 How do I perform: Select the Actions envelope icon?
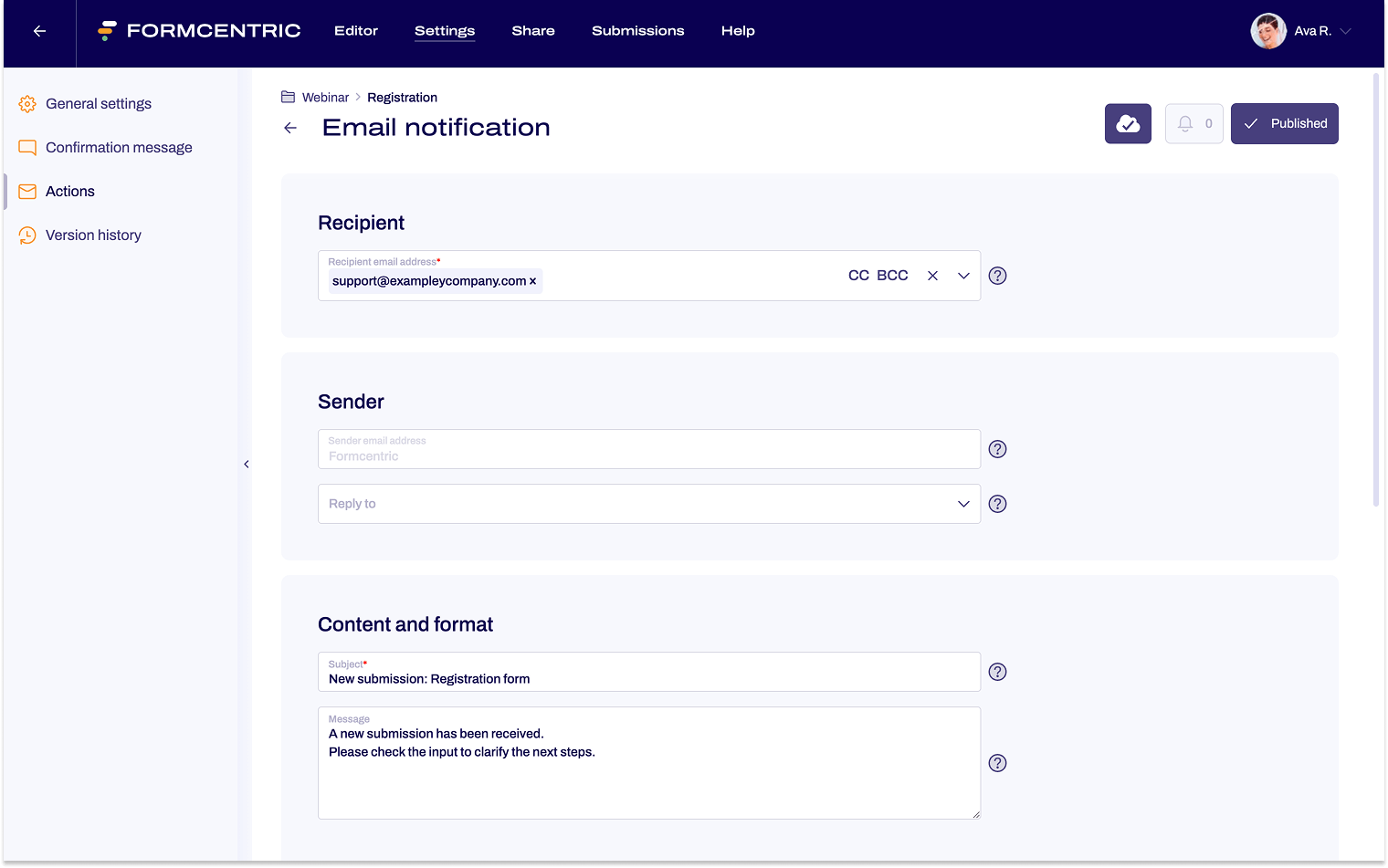[x=27, y=191]
